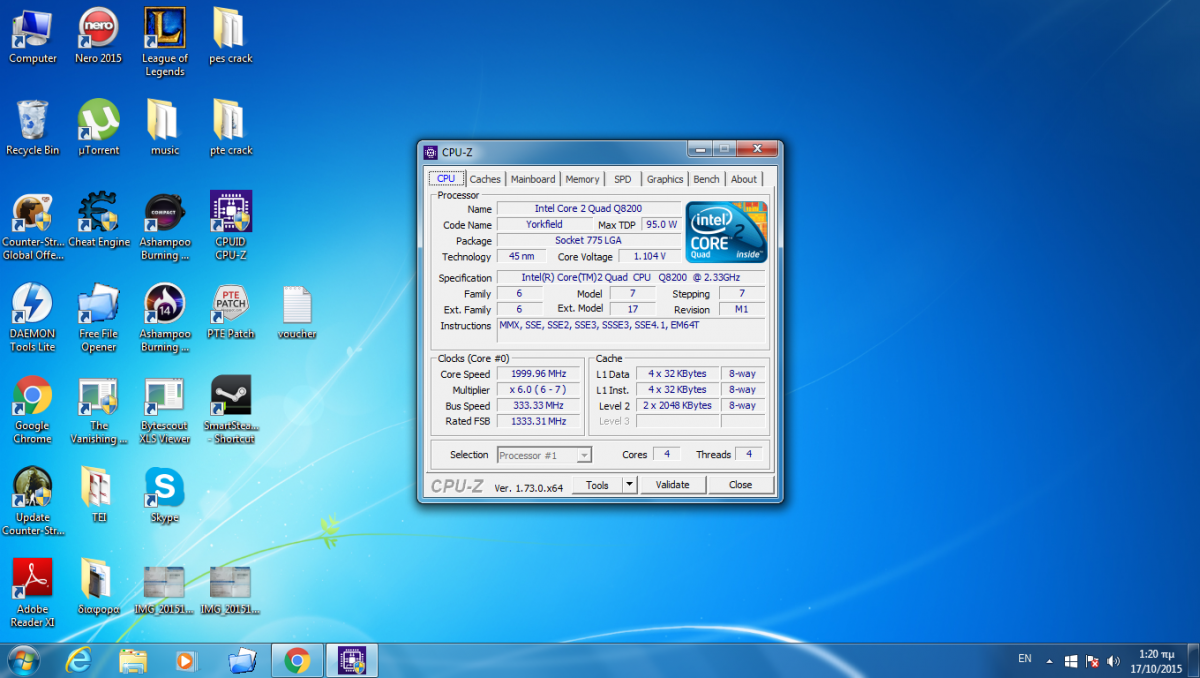Switch to the Mainboard tab
This screenshot has width=1200, height=678.
533,179
